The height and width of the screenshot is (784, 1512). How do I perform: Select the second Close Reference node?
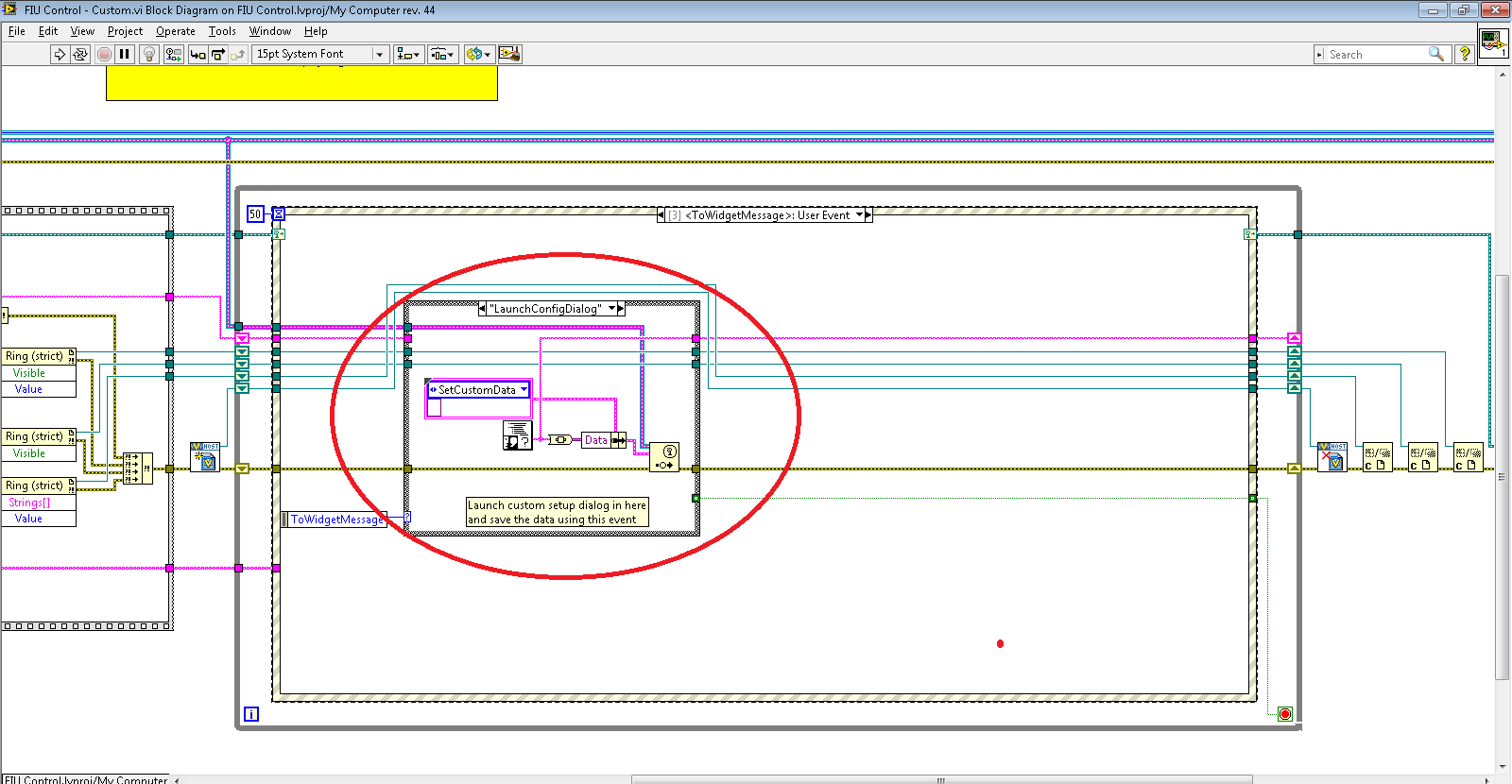[x=1422, y=457]
